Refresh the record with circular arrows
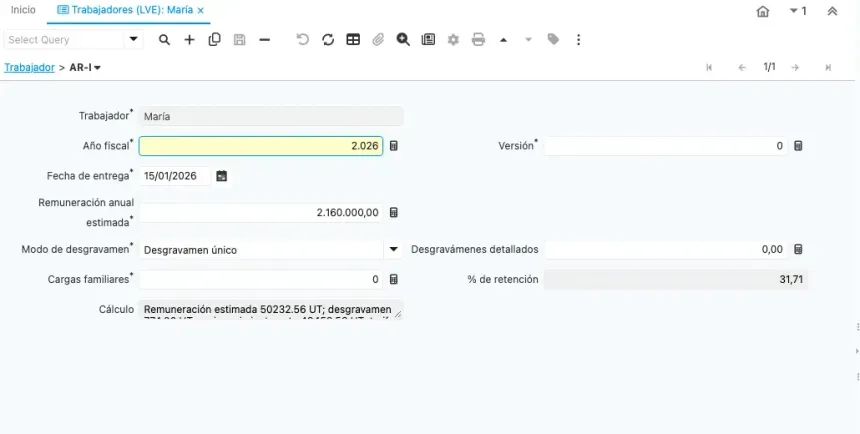Image resolution: width=860 pixels, height=434 pixels. (x=328, y=40)
